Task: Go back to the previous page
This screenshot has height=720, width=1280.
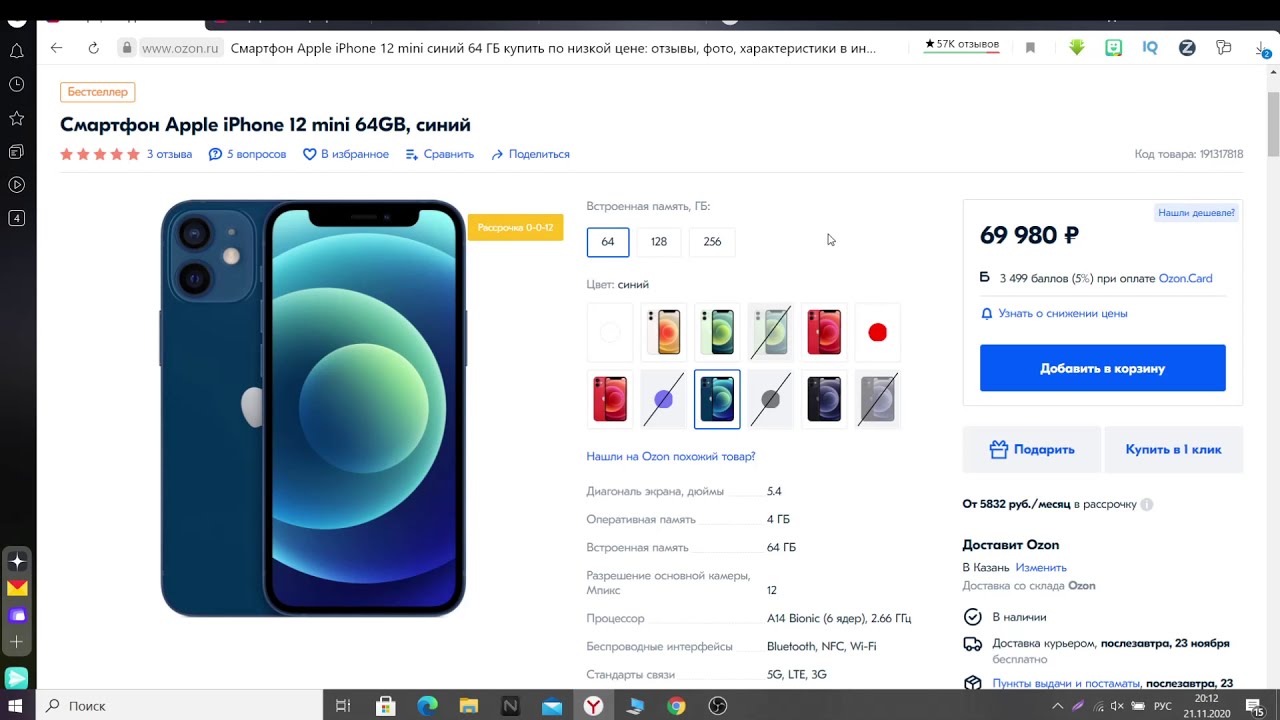Action: 56,48
